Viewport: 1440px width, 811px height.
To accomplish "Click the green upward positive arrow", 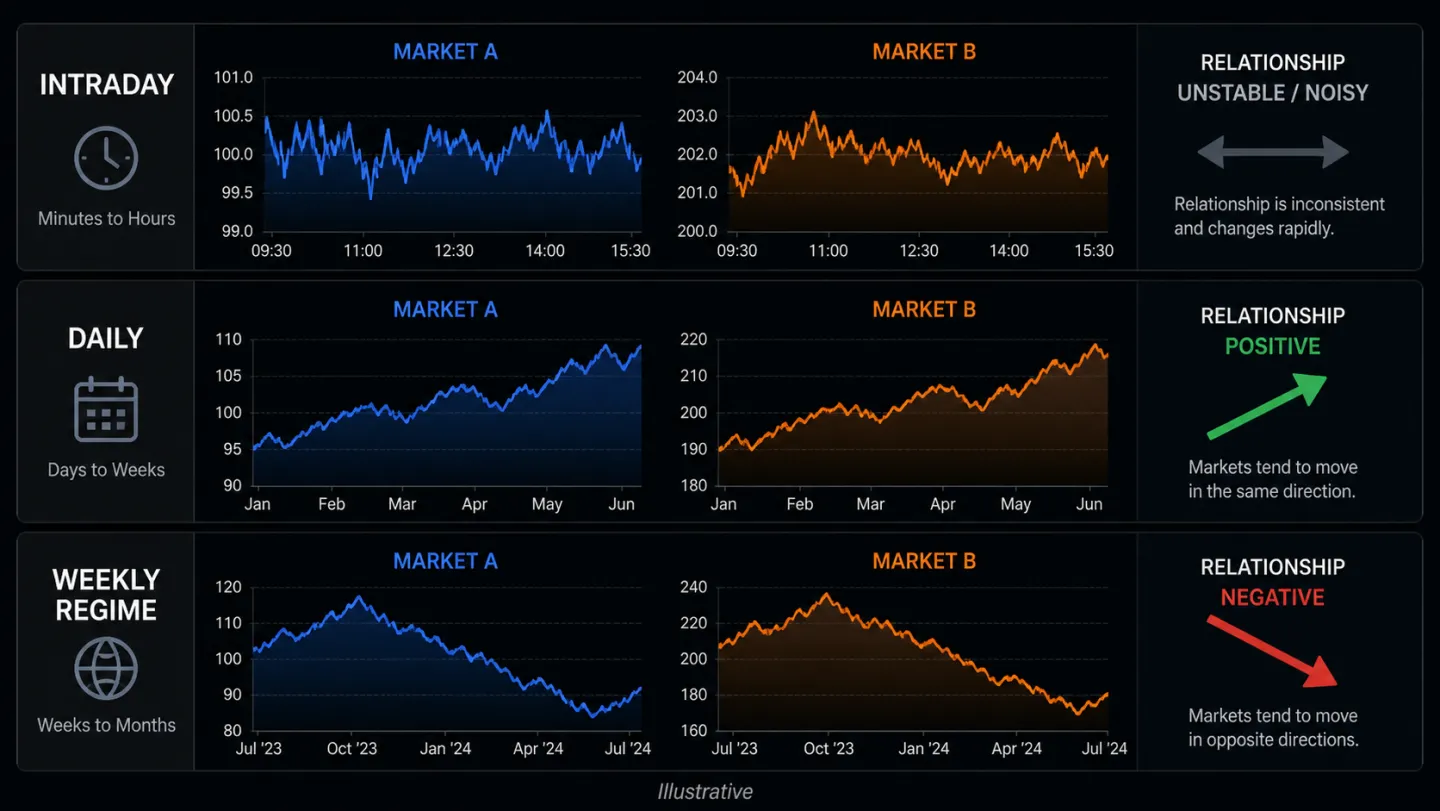I will [x=1267, y=406].
